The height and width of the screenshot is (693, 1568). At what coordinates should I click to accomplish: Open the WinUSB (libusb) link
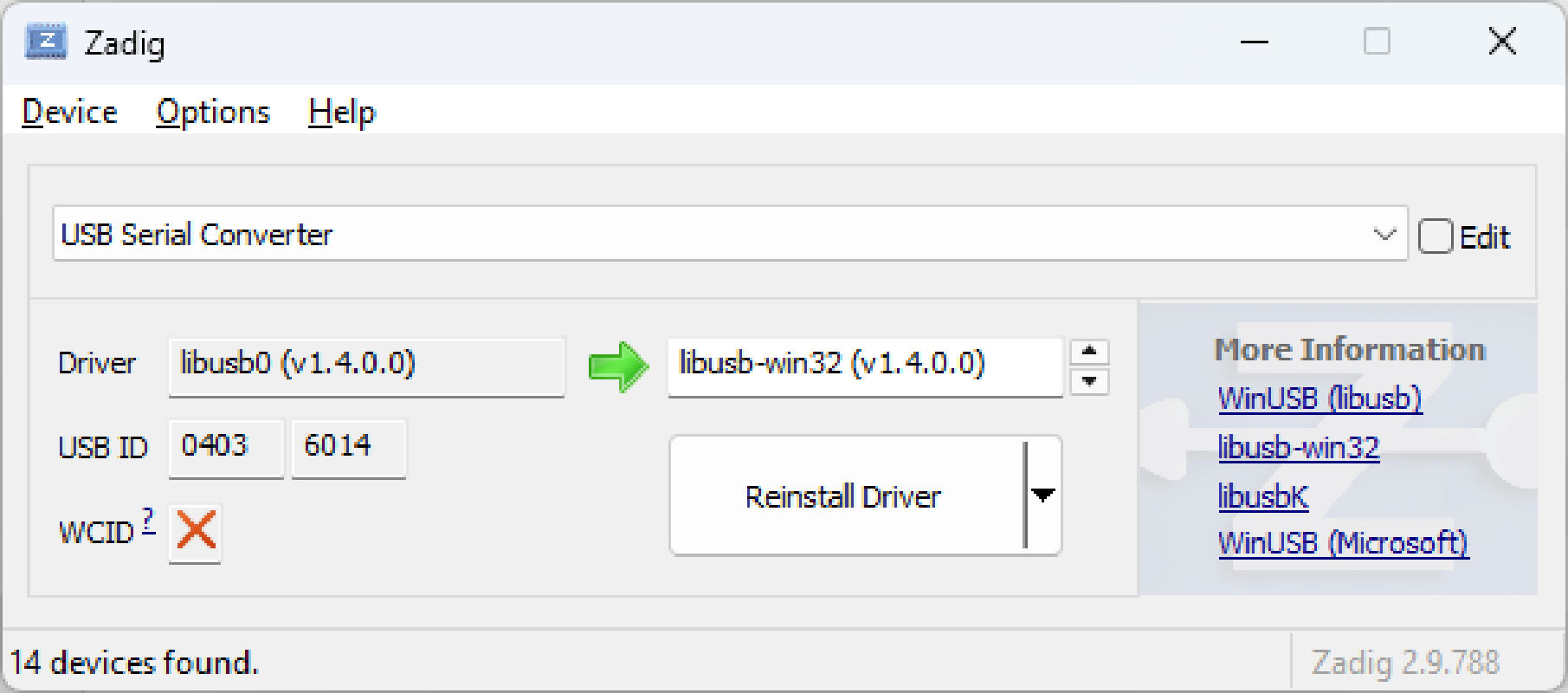coord(1320,398)
